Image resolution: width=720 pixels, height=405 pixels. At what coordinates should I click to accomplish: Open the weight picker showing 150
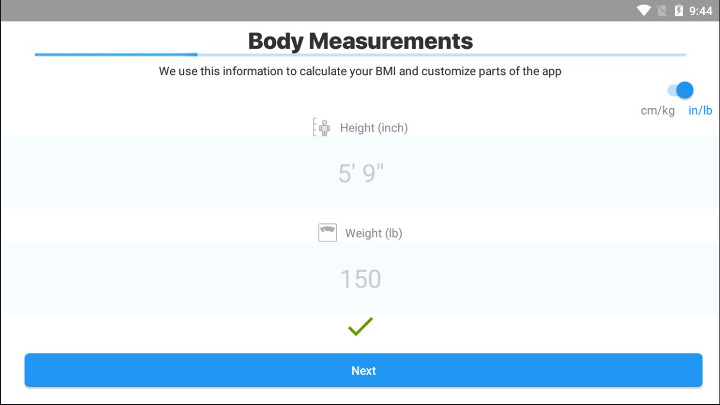pyautogui.click(x=360, y=279)
